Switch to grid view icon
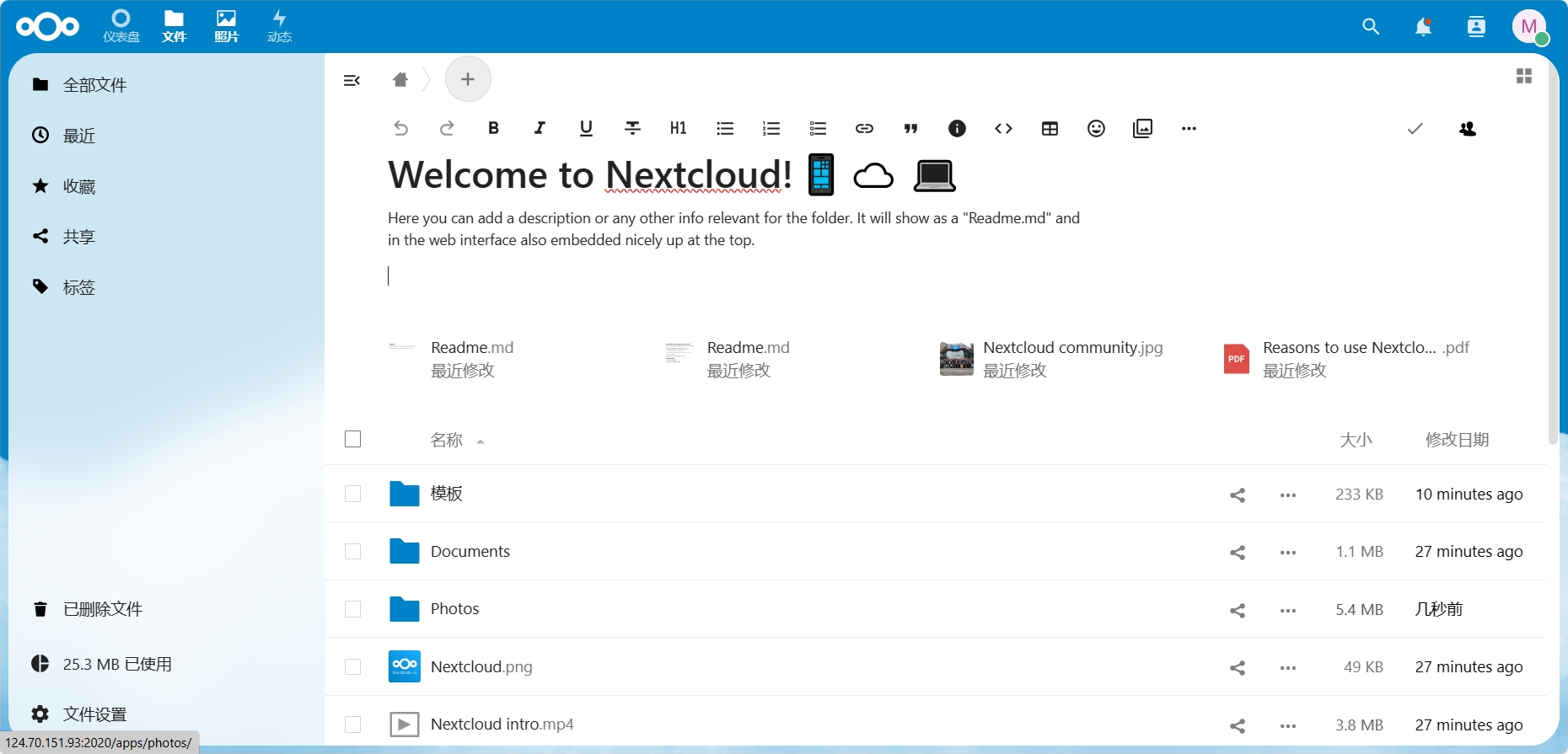This screenshot has height=754, width=1568. 1524,76
